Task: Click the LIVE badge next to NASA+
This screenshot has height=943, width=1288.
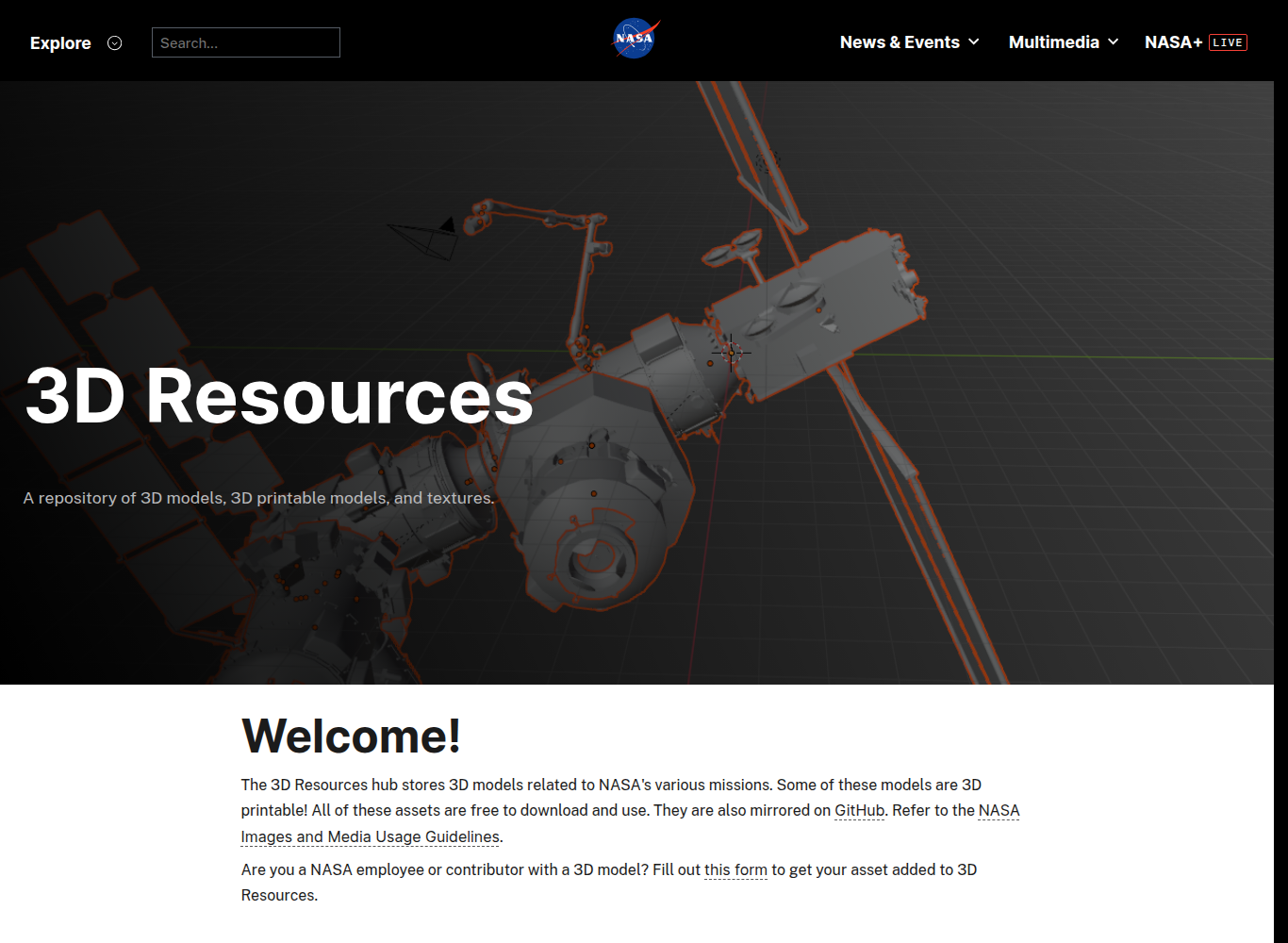Action: pyautogui.click(x=1228, y=42)
